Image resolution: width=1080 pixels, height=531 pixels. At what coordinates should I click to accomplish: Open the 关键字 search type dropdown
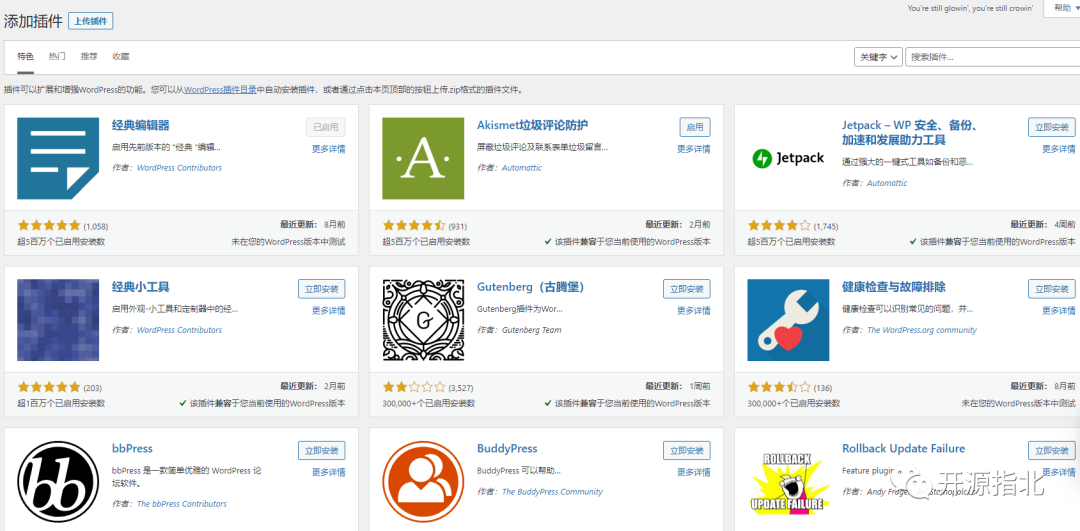tap(878, 57)
